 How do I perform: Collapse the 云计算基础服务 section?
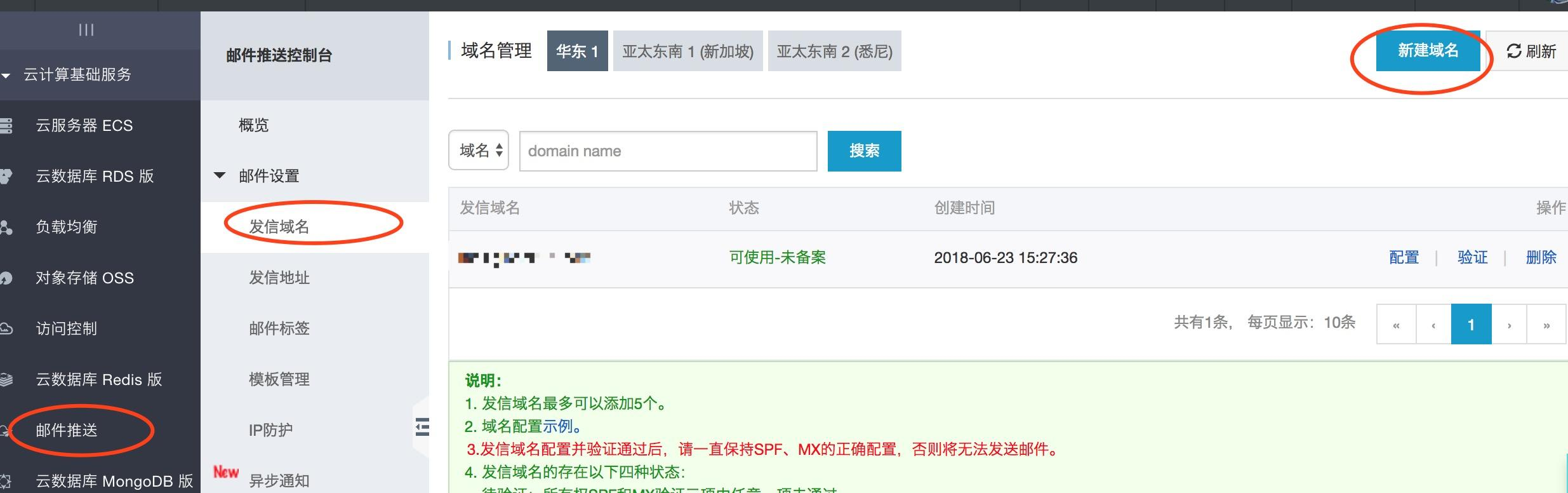(6, 76)
